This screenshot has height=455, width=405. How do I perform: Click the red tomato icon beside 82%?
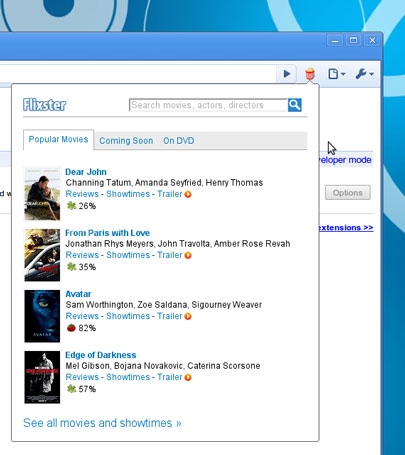click(71, 328)
